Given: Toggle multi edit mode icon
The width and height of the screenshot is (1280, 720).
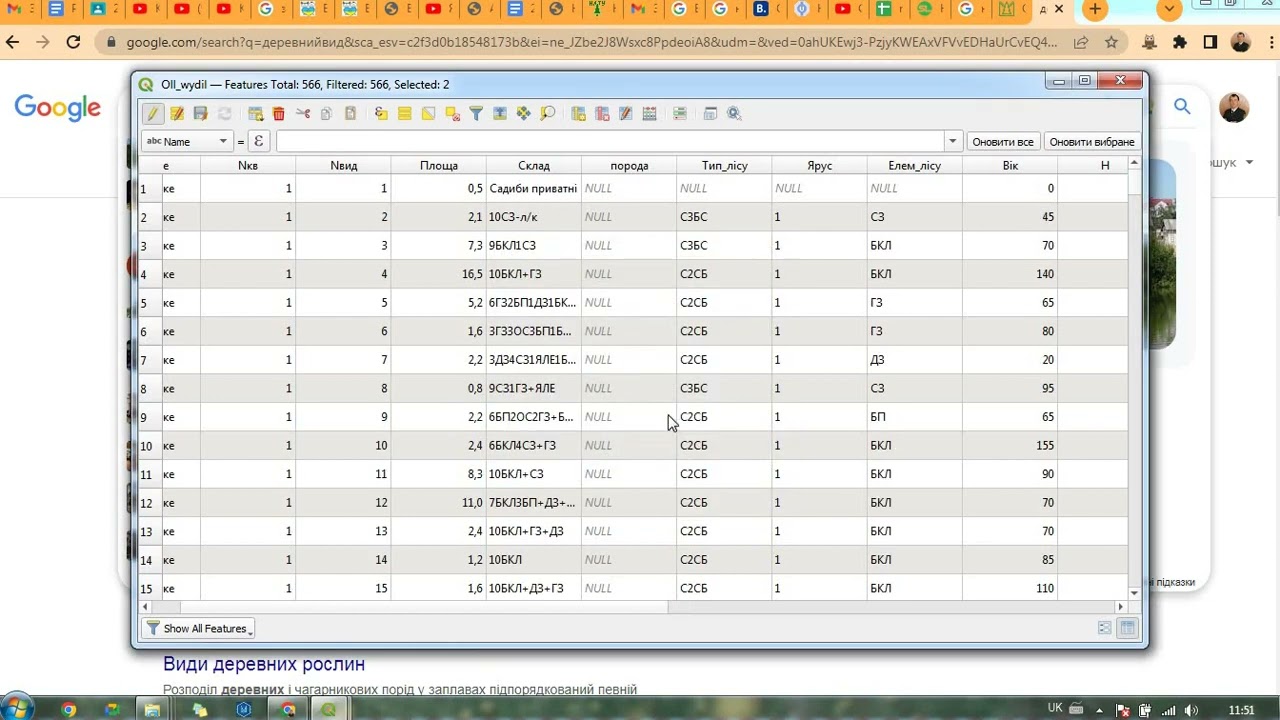Looking at the screenshot, I should 177,114.
